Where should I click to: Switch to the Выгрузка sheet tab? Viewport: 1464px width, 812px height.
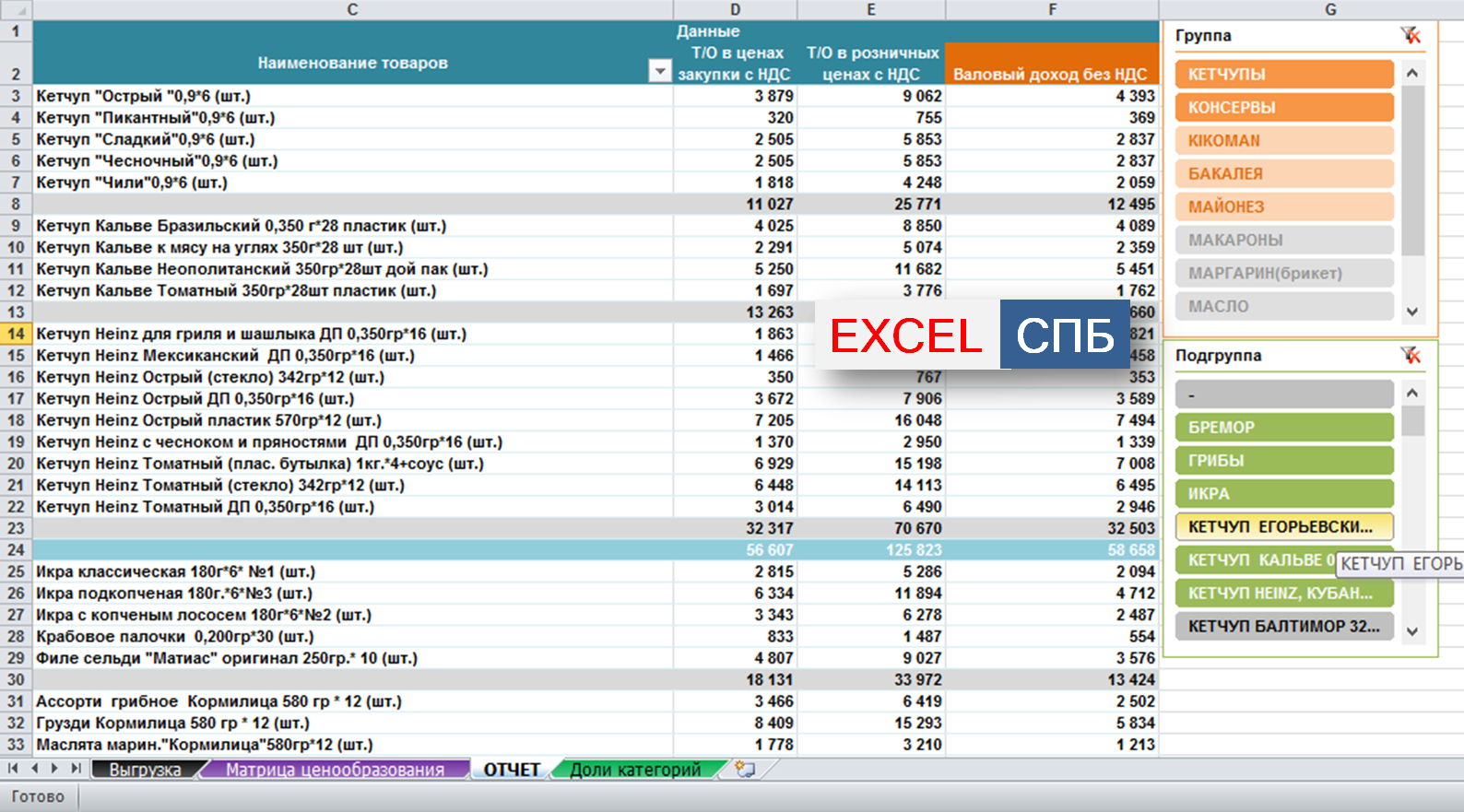145,770
